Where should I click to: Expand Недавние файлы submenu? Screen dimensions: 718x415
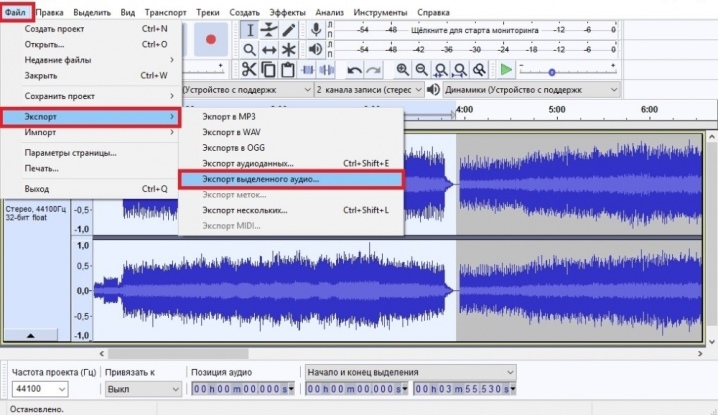(91, 60)
